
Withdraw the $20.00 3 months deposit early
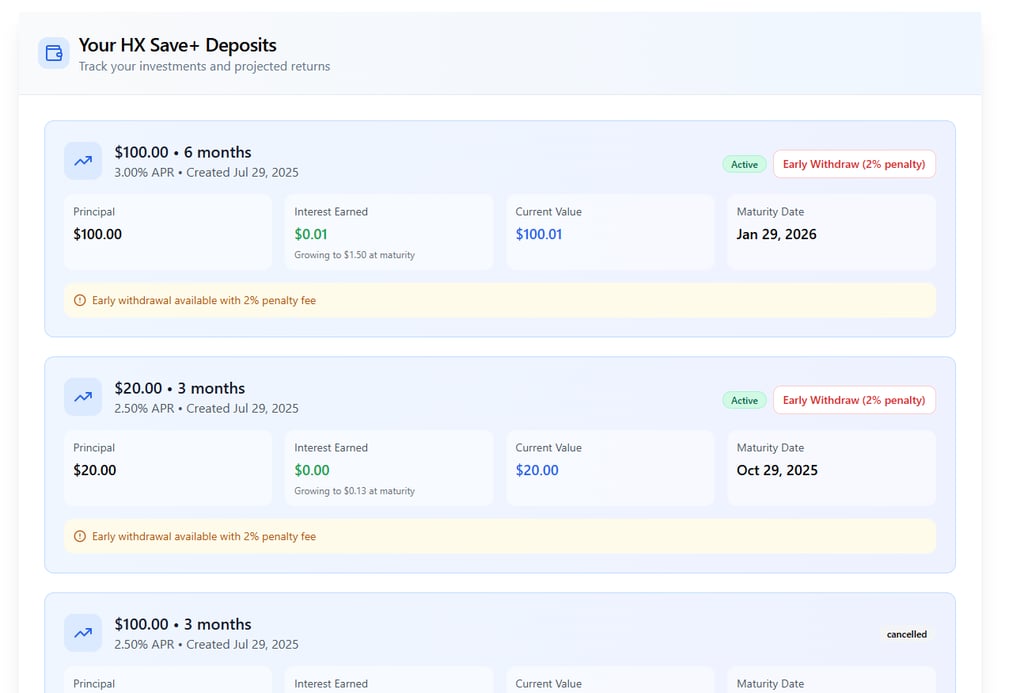click(854, 400)
